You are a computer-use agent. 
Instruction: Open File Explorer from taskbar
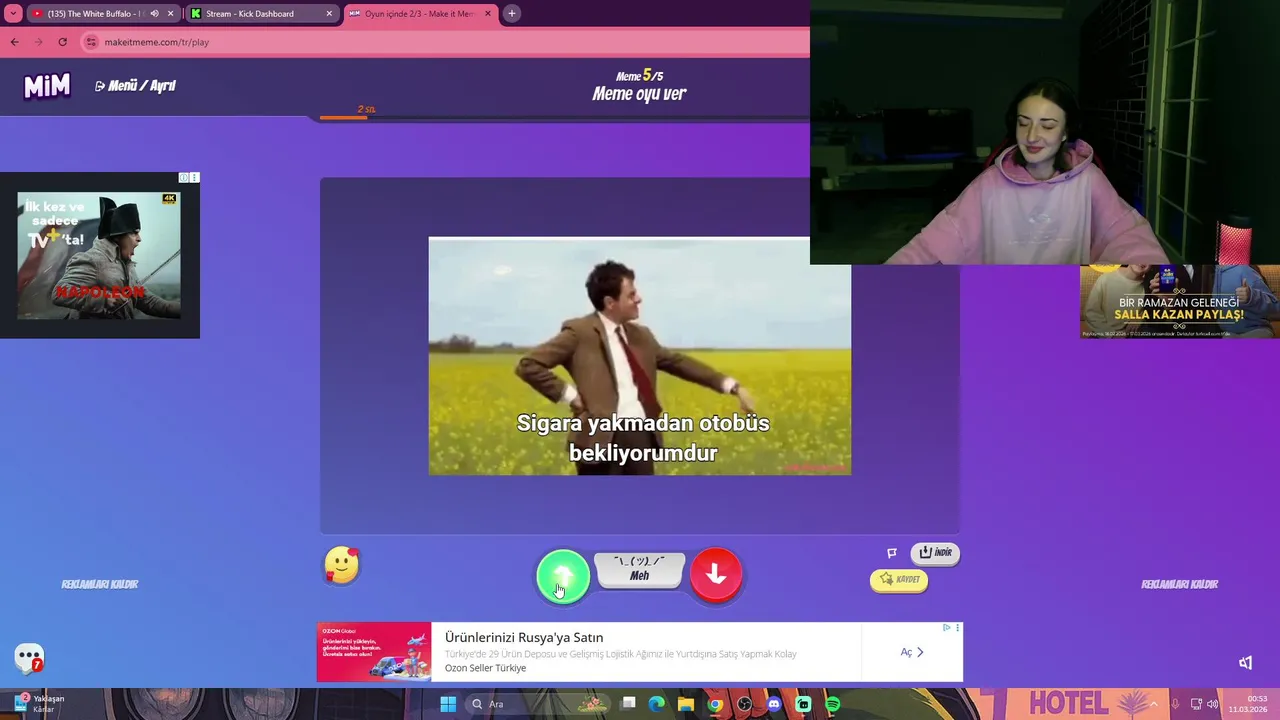pos(686,704)
